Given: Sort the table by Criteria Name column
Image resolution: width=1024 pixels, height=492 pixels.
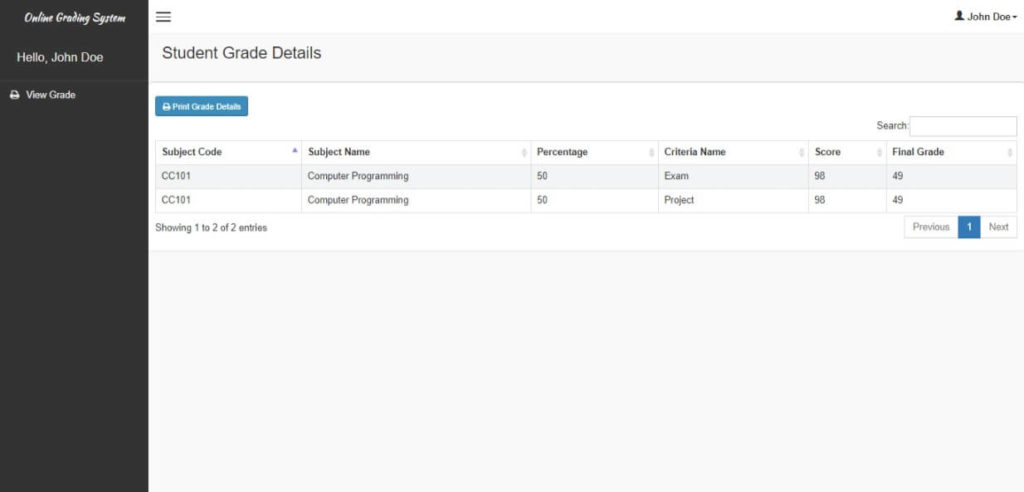Looking at the screenshot, I should click(733, 152).
